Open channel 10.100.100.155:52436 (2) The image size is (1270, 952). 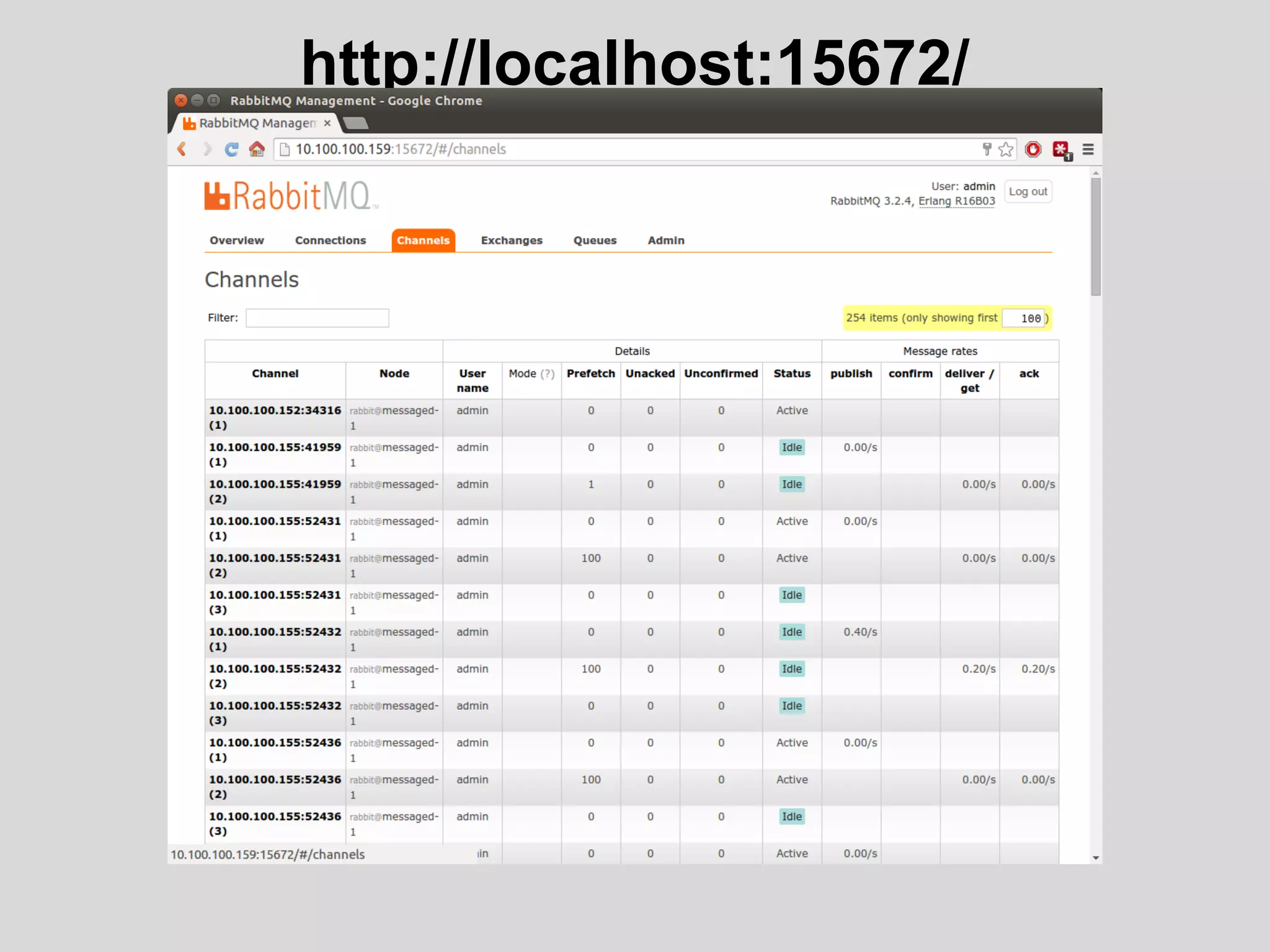click(x=275, y=787)
